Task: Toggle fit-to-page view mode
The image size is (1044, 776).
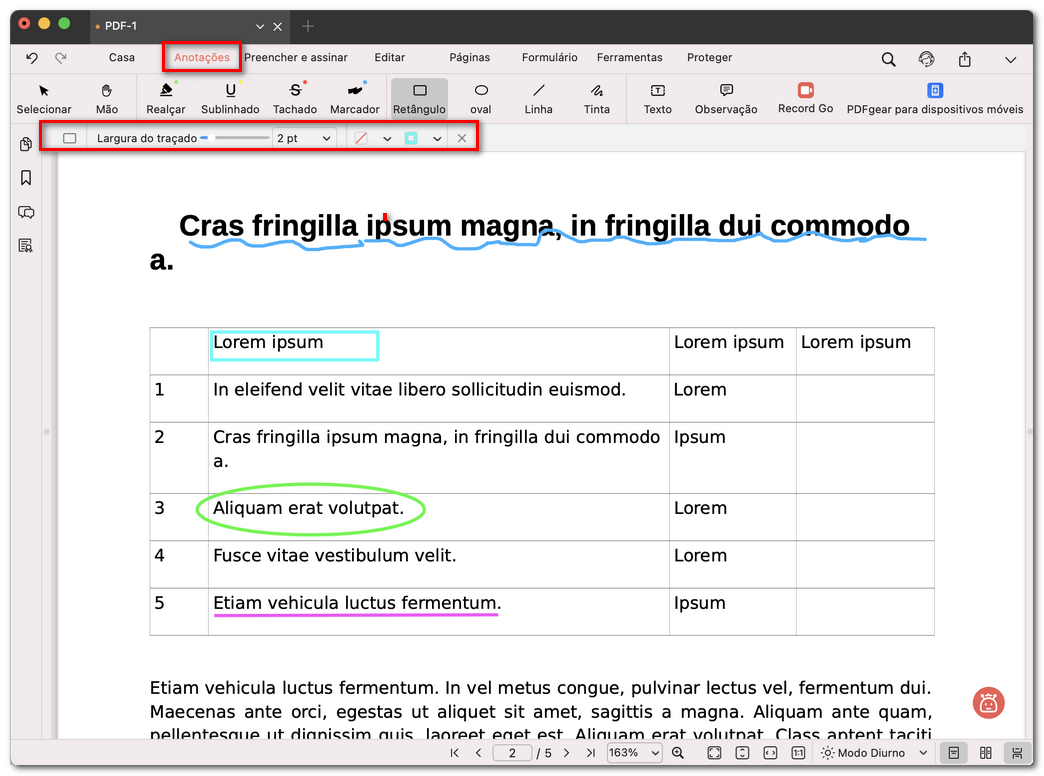Action: [714, 753]
